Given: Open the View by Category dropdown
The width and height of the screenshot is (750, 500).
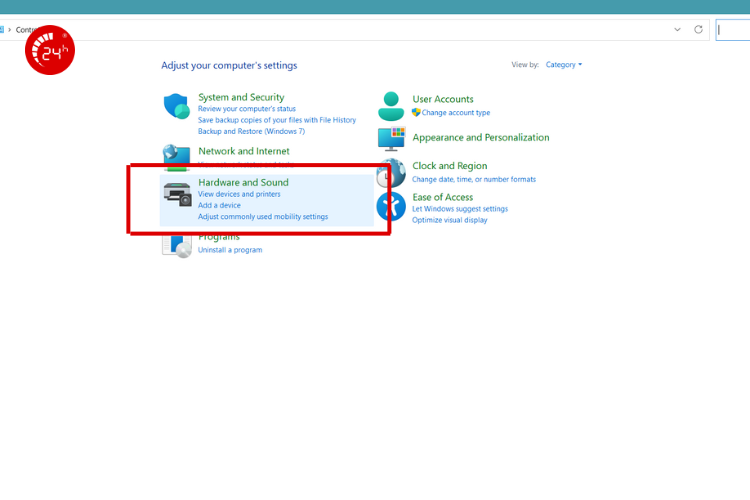Looking at the screenshot, I should pyautogui.click(x=563, y=65).
